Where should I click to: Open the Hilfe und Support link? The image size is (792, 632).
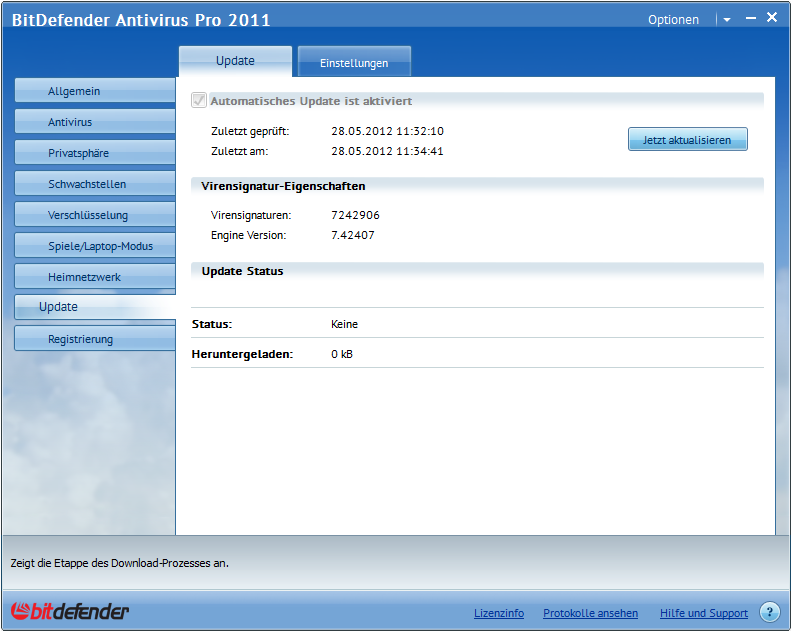pos(704,613)
